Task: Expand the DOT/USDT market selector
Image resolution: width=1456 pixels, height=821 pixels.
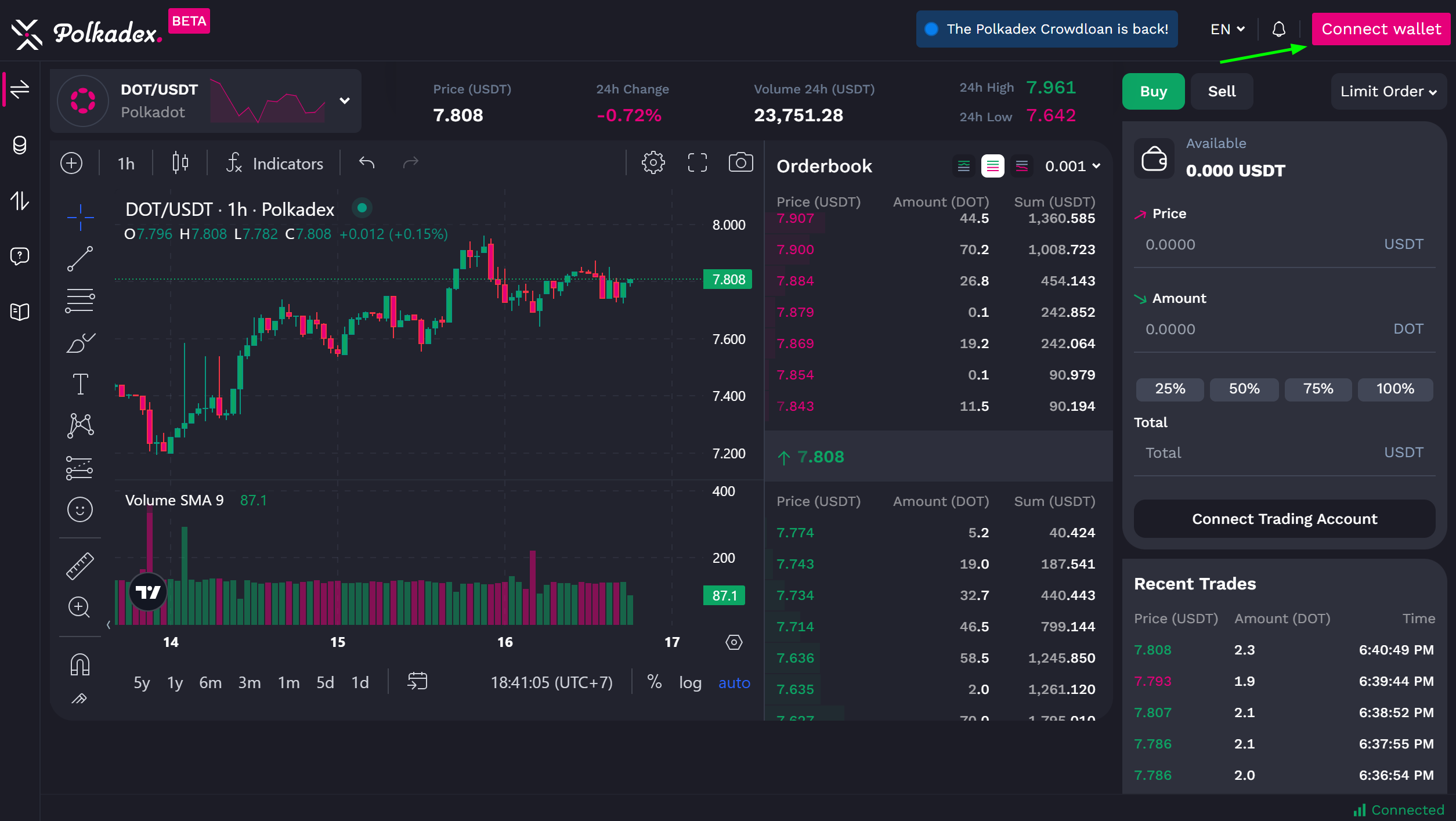Action: click(345, 100)
